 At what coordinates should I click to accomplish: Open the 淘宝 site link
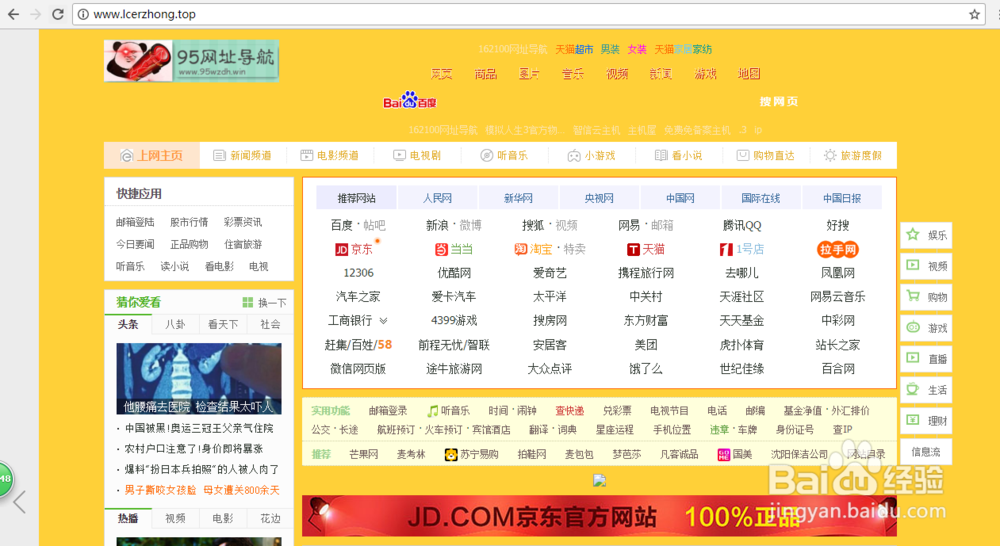(x=533, y=249)
